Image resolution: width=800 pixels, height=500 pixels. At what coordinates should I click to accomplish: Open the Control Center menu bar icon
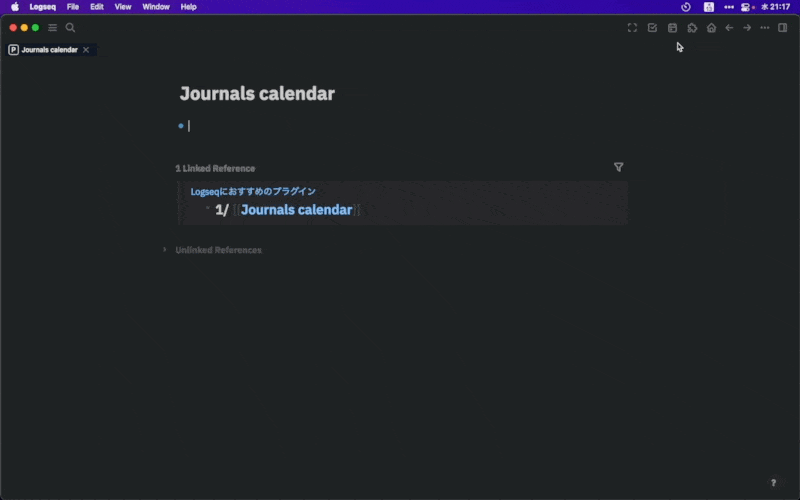pos(747,7)
